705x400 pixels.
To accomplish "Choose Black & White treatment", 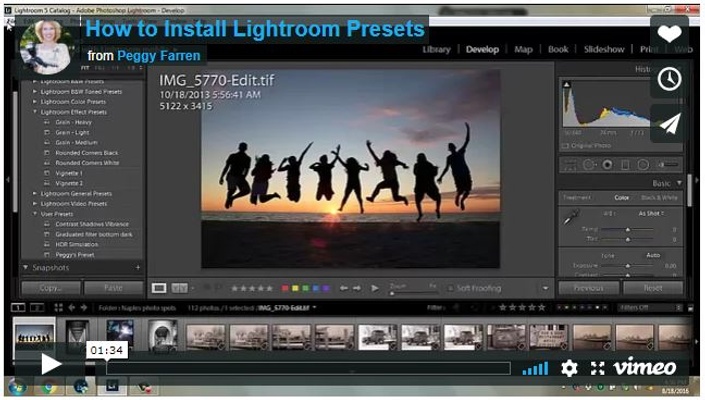I will tap(659, 198).
